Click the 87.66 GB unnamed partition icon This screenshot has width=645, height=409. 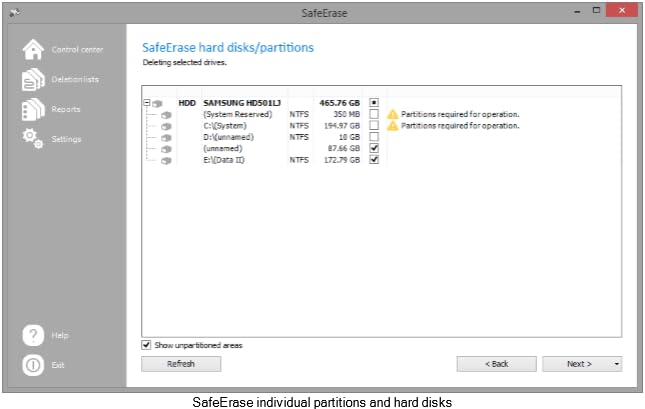tap(166, 149)
